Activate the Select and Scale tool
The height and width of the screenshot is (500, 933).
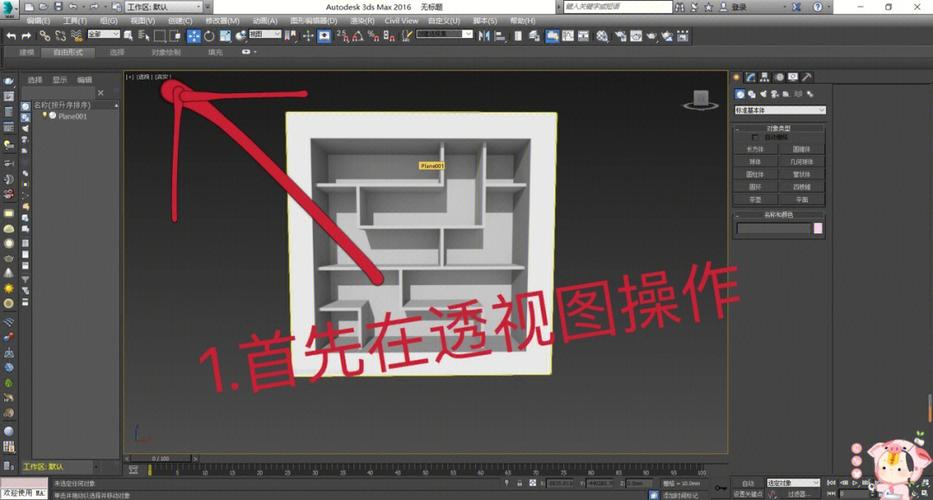click(226, 36)
